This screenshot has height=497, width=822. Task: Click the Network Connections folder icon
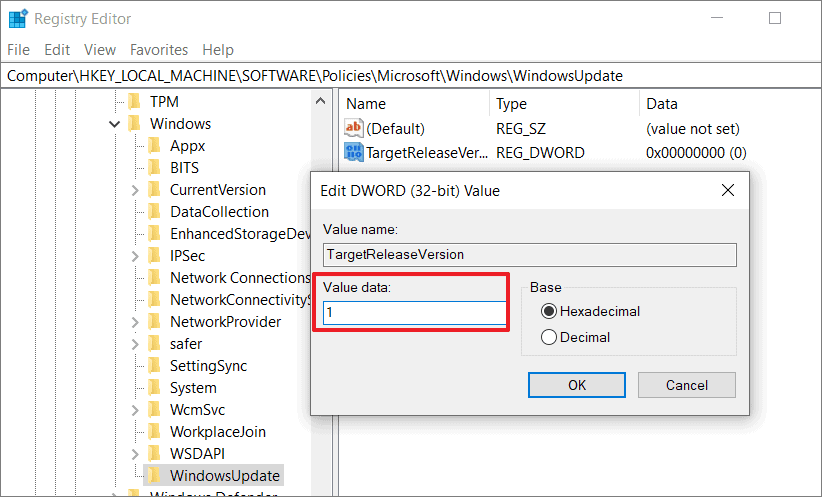(x=155, y=277)
